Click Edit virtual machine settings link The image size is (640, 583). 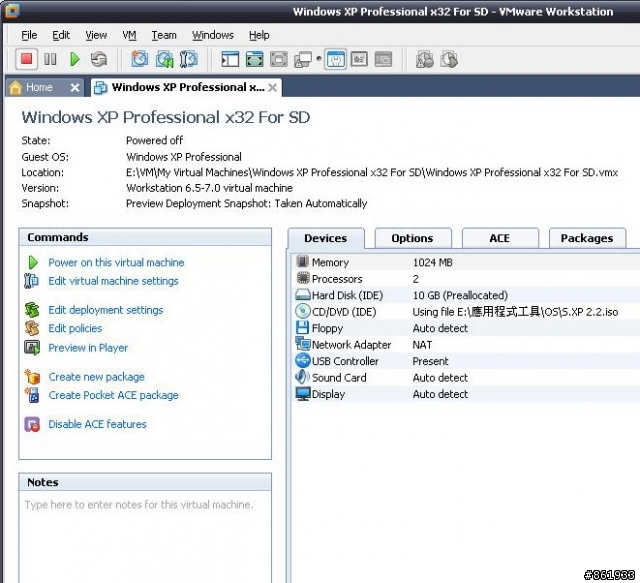click(113, 281)
